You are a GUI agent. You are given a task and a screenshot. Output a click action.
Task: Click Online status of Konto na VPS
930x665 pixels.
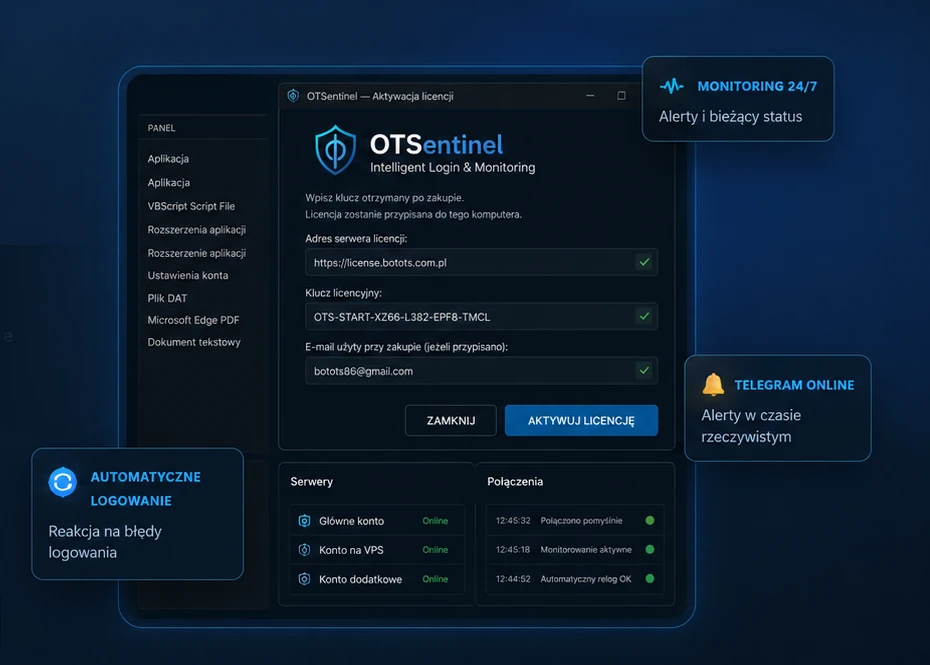(435, 550)
